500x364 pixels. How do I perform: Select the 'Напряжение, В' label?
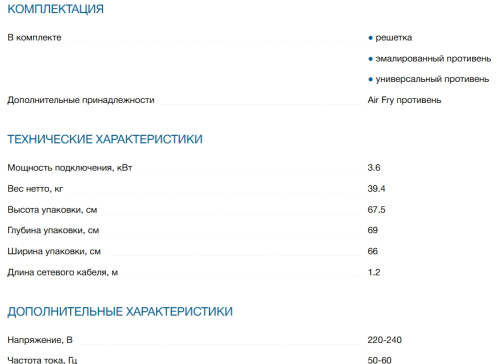point(40,340)
